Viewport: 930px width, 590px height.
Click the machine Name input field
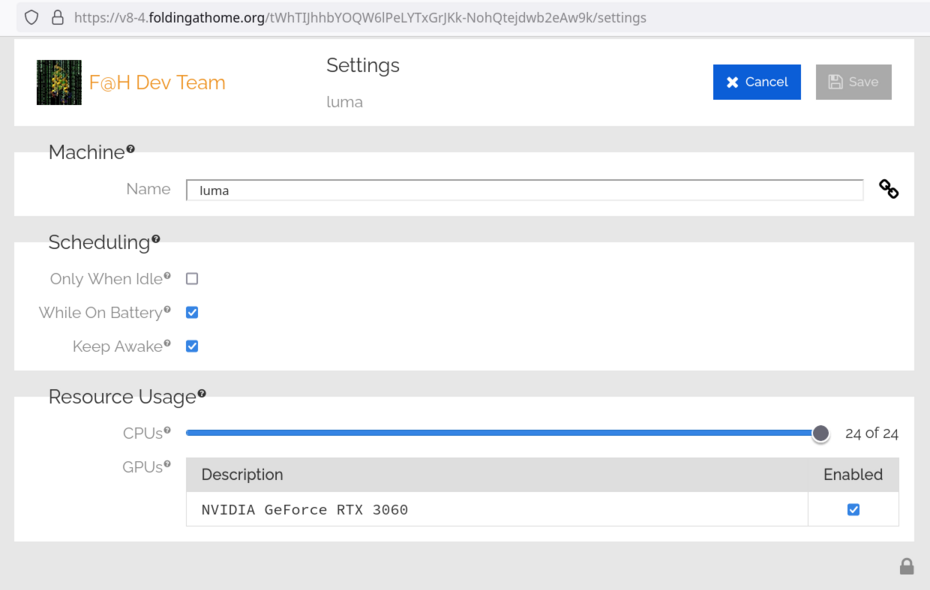(524, 190)
